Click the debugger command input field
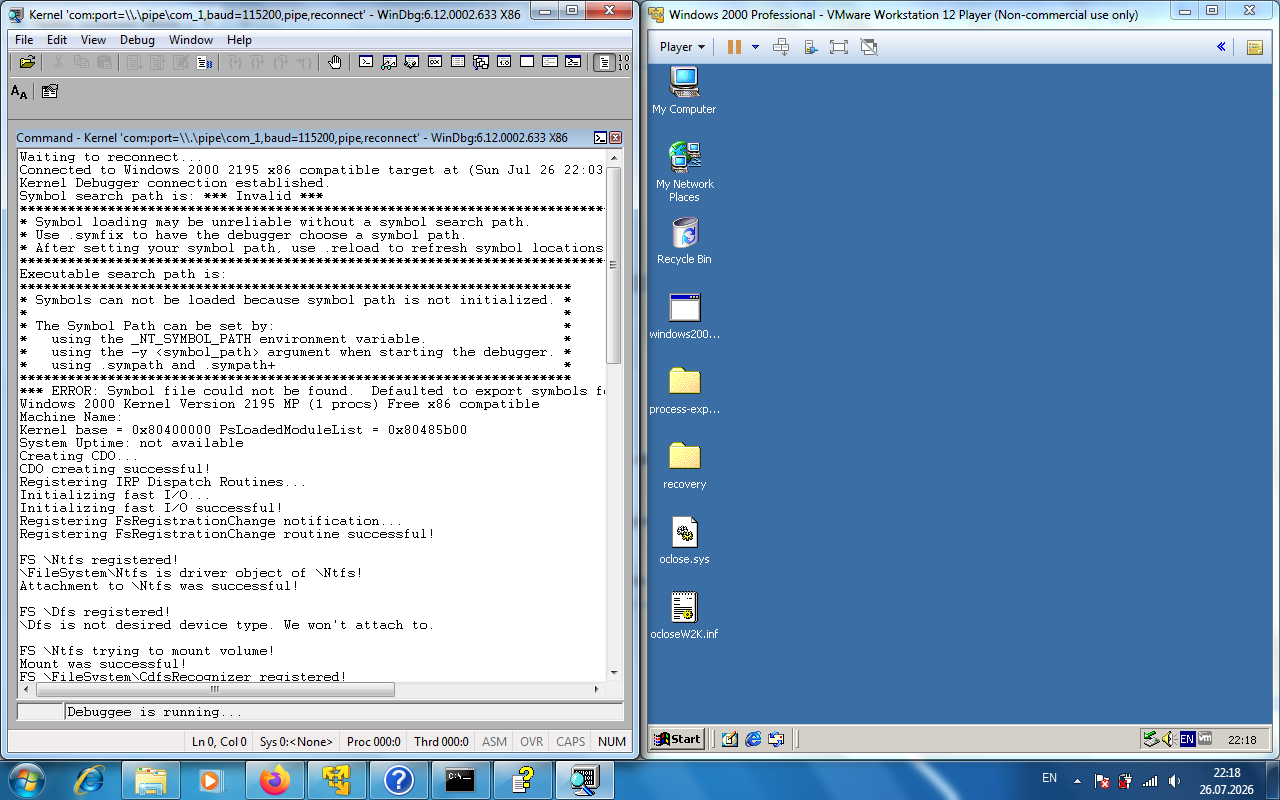Viewport: 1280px width, 800px height. tap(344, 712)
